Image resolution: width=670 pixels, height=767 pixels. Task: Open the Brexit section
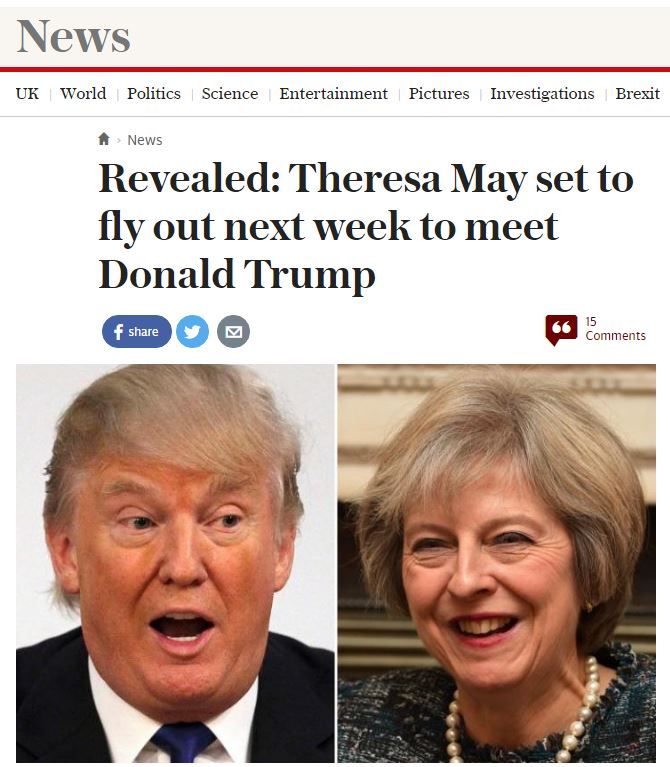(x=638, y=93)
